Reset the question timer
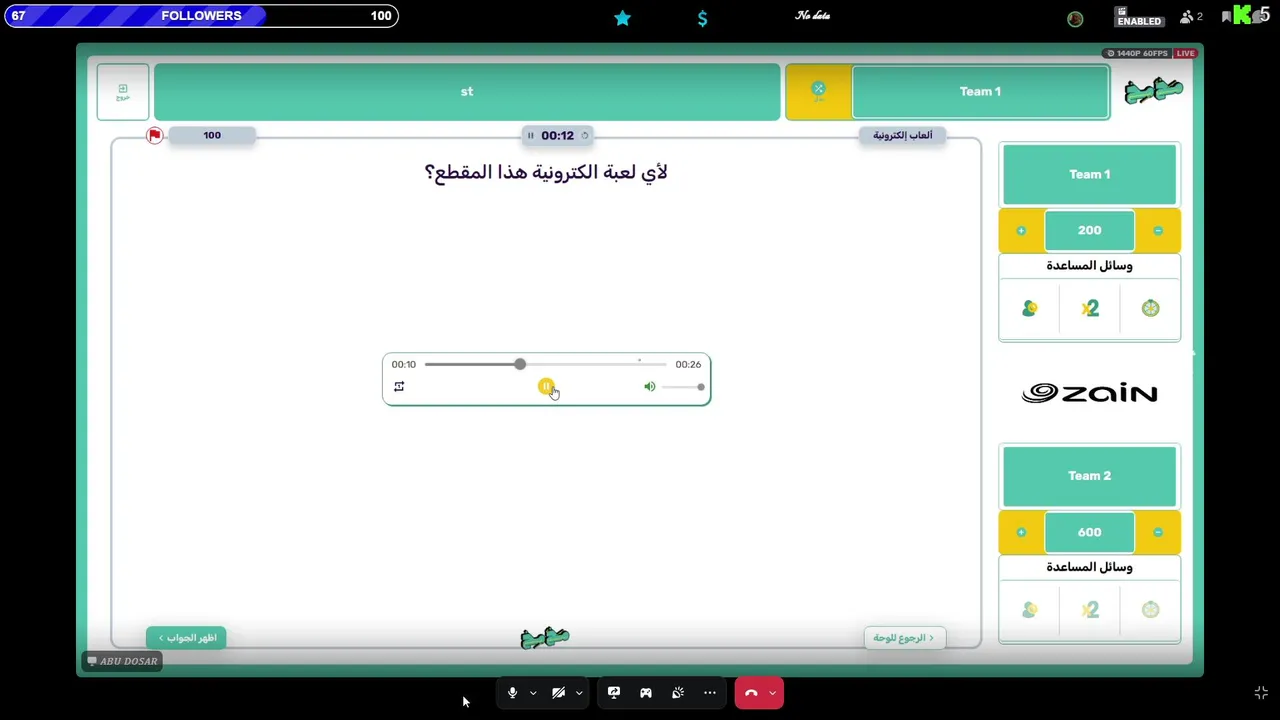1280x720 pixels. point(585,135)
